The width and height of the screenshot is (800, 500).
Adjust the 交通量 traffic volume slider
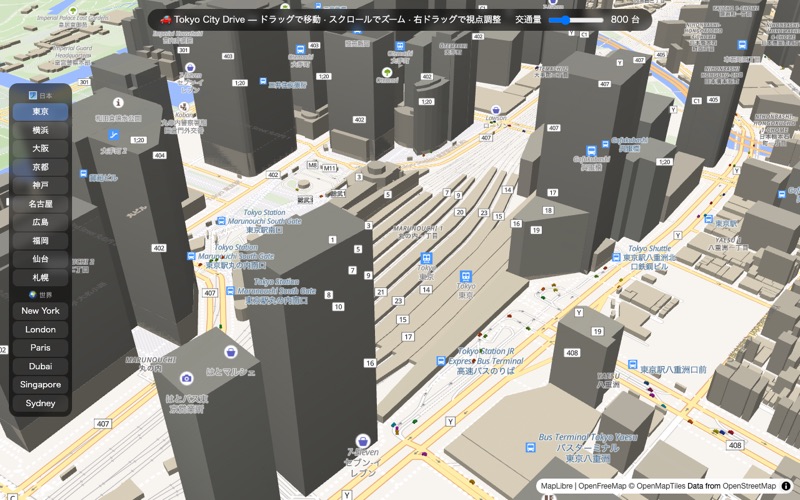(576, 20)
